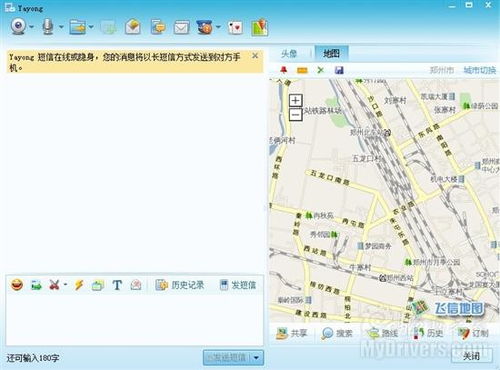500x370 pixels.
Task: Select the screenshot scissors tool
Action: [x=54, y=285]
